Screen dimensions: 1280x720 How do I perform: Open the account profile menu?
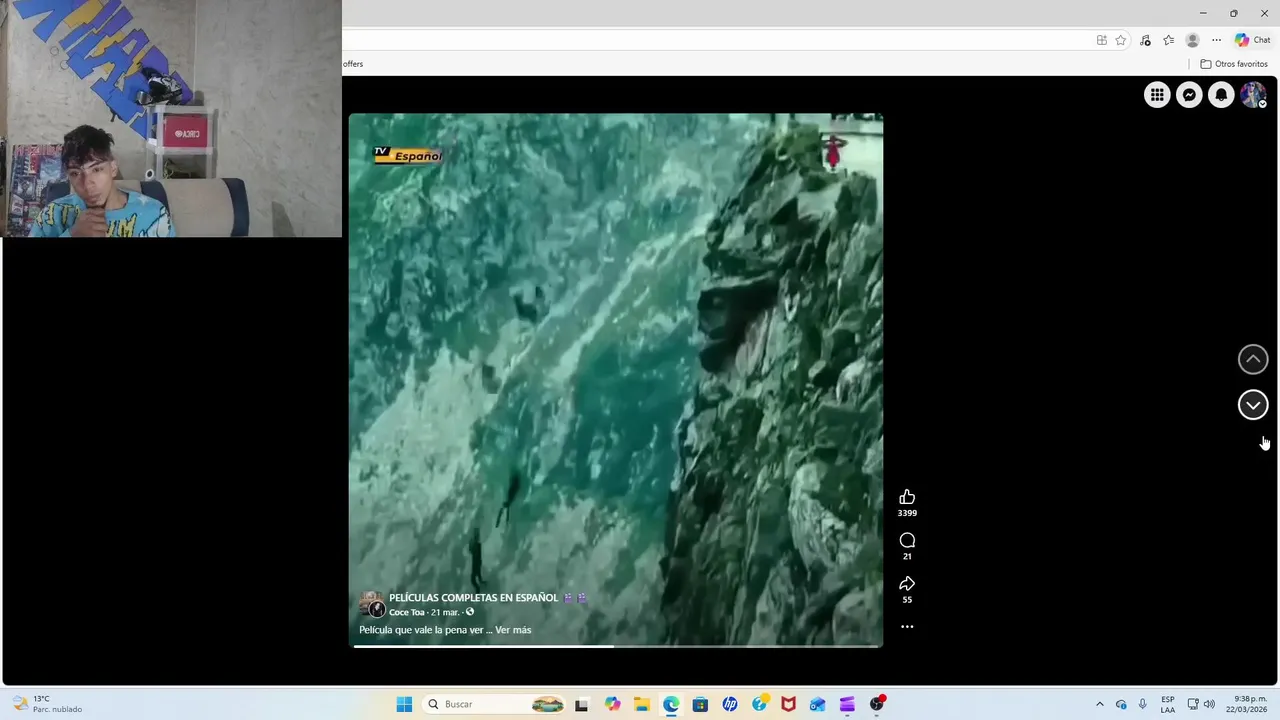click(1253, 95)
